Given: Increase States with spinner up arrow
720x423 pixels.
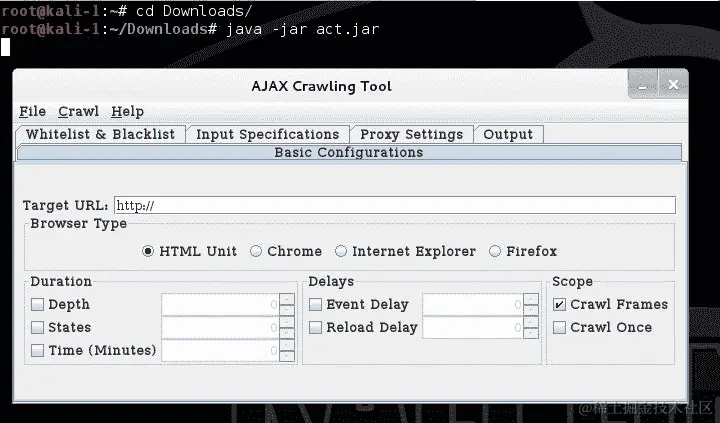Looking at the screenshot, I should point(287,322).
